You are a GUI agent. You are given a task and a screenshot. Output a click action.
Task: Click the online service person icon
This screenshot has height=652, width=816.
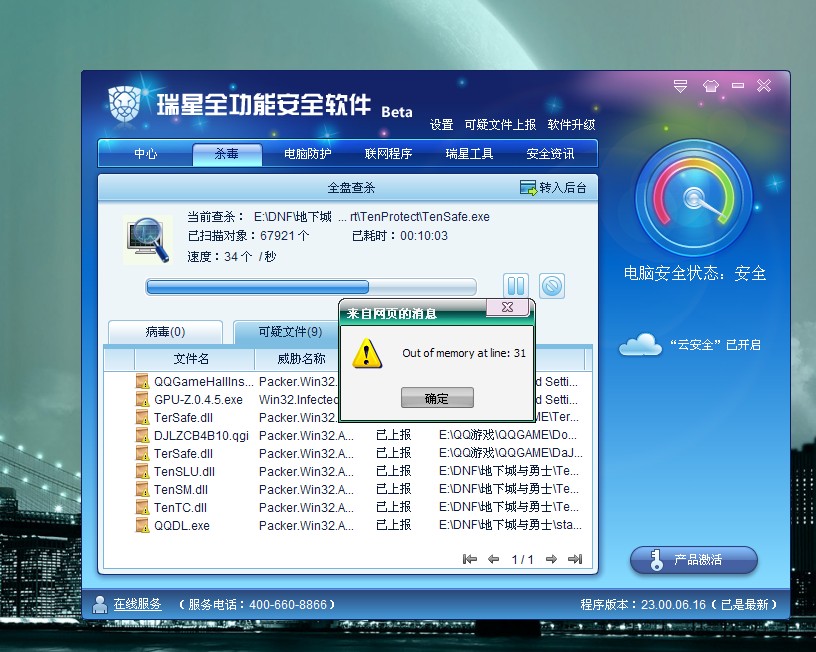[99, 604]
